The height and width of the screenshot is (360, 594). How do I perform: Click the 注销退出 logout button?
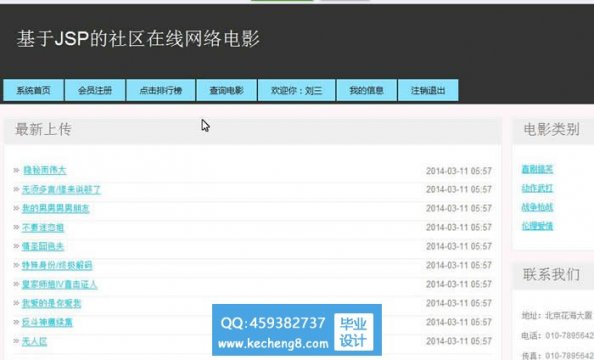point(428,90)
